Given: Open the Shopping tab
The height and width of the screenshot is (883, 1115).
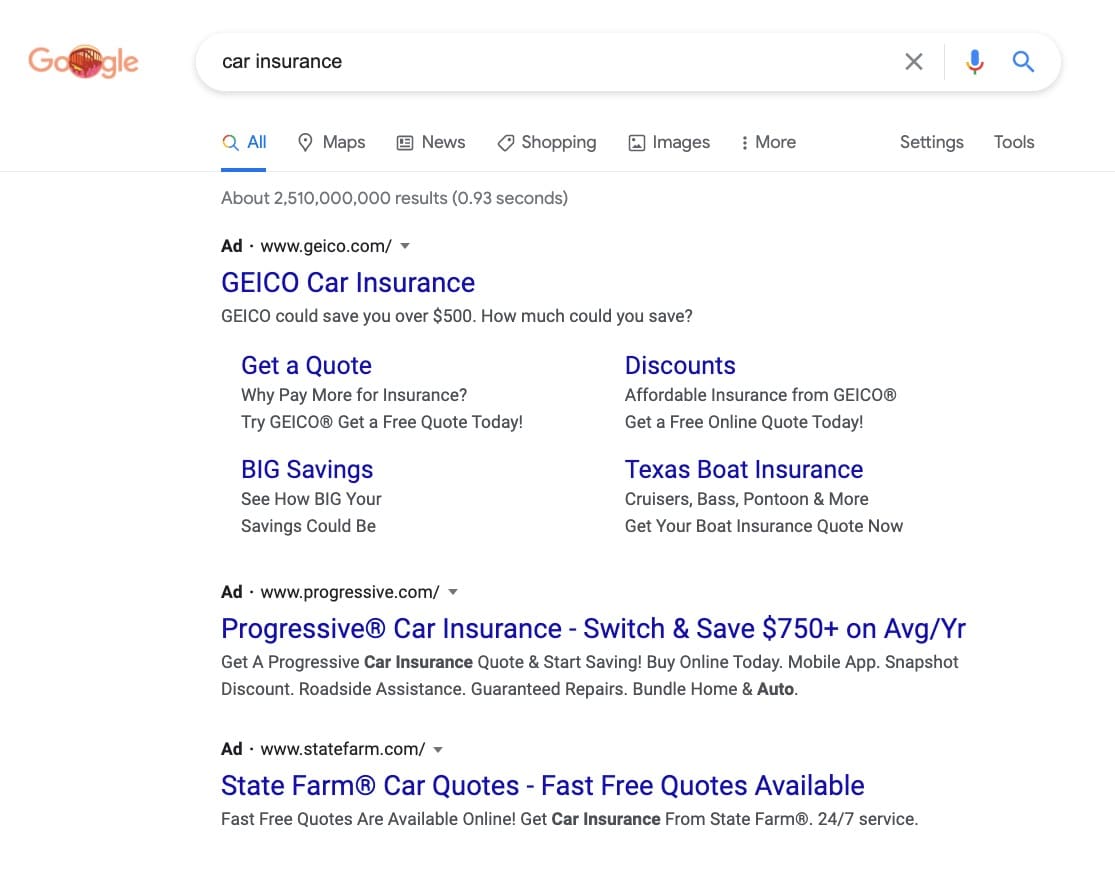Looking at the screenshot, I should pos(547,142).
